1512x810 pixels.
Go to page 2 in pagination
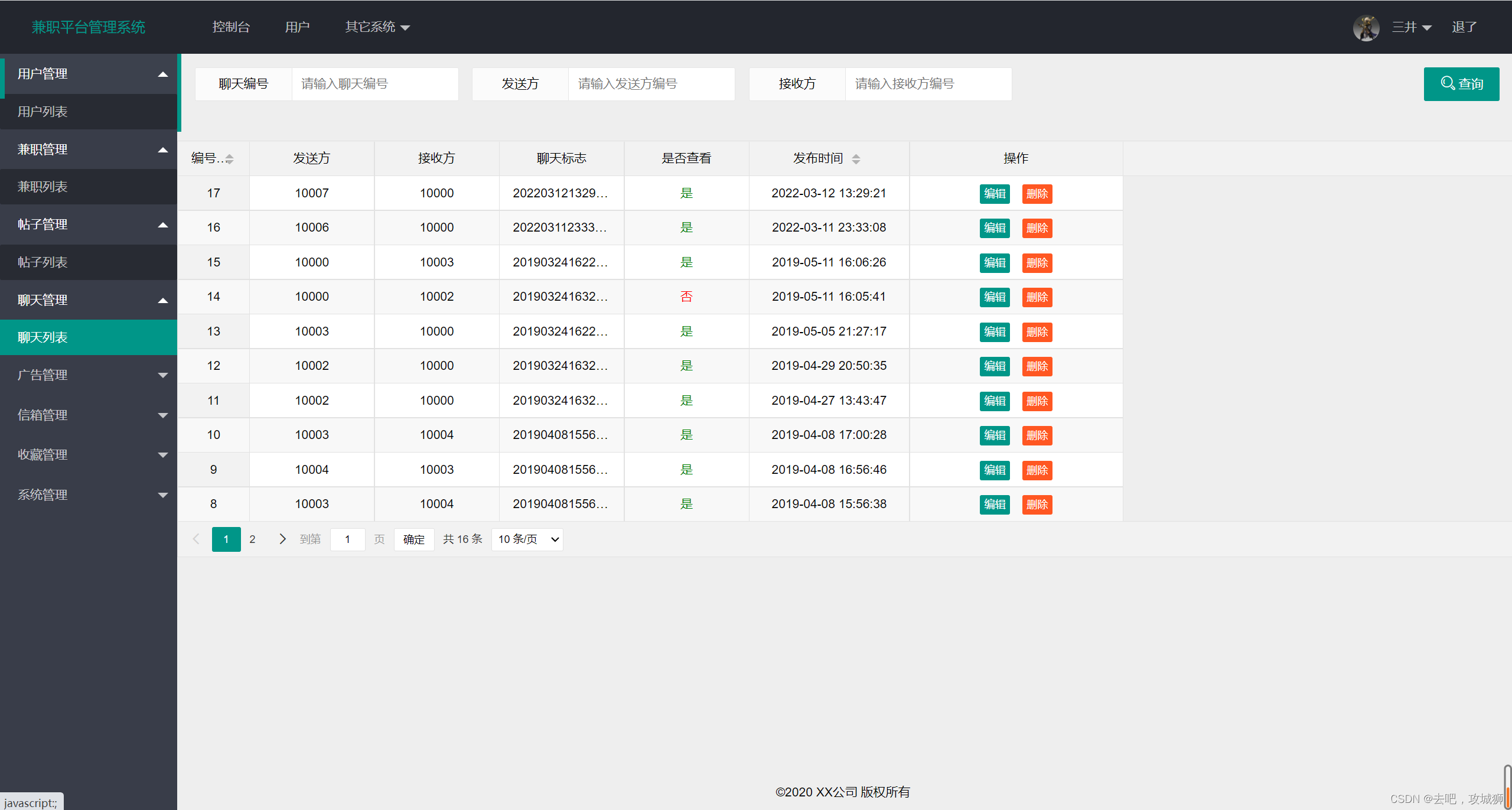pyautogui.click(x=252, y=539)
